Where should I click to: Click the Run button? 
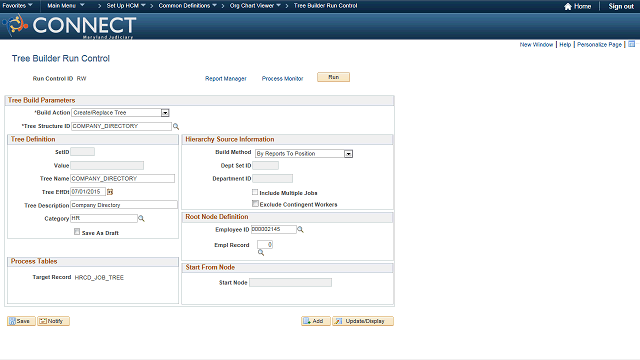coord(333,77)
